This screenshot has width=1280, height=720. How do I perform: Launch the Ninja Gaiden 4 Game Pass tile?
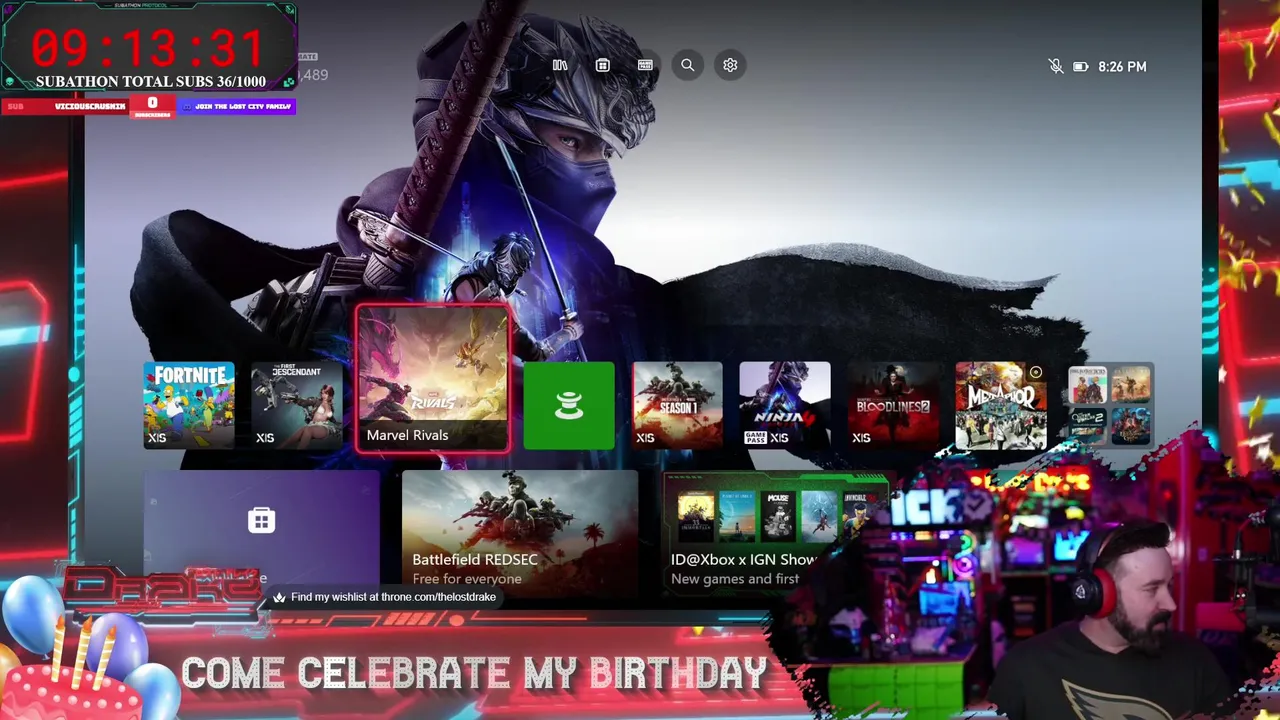(785, 405)
